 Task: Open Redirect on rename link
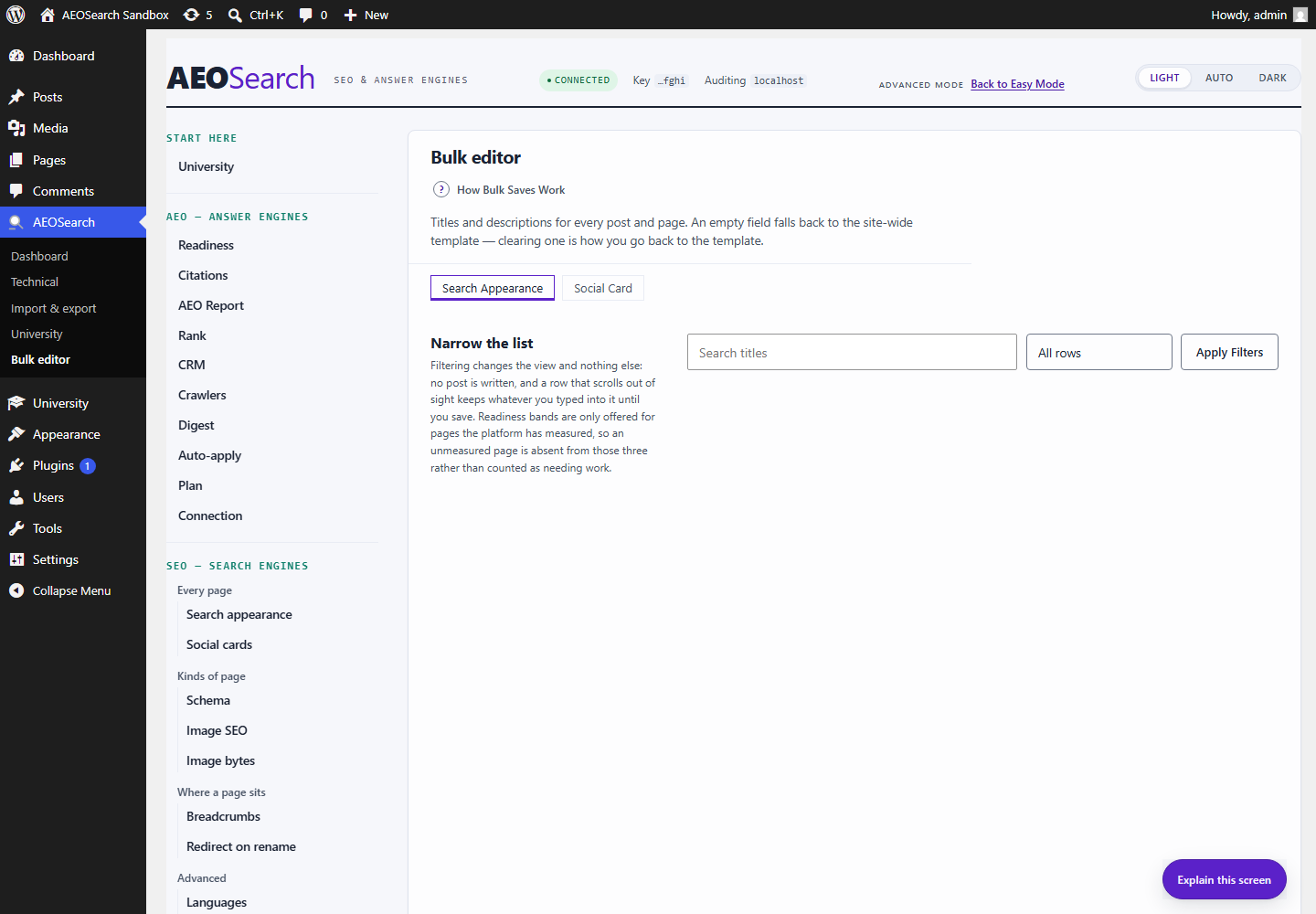click(x=241, y=846)
